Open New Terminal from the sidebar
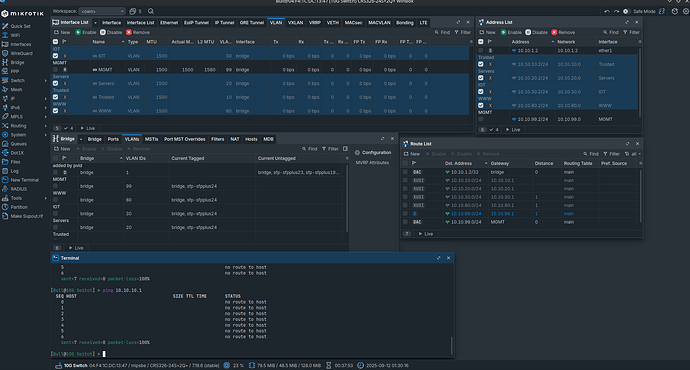Image resolution: width=690 pixels, height=370 pixels. pyautogui.click(x=21, y=180)
